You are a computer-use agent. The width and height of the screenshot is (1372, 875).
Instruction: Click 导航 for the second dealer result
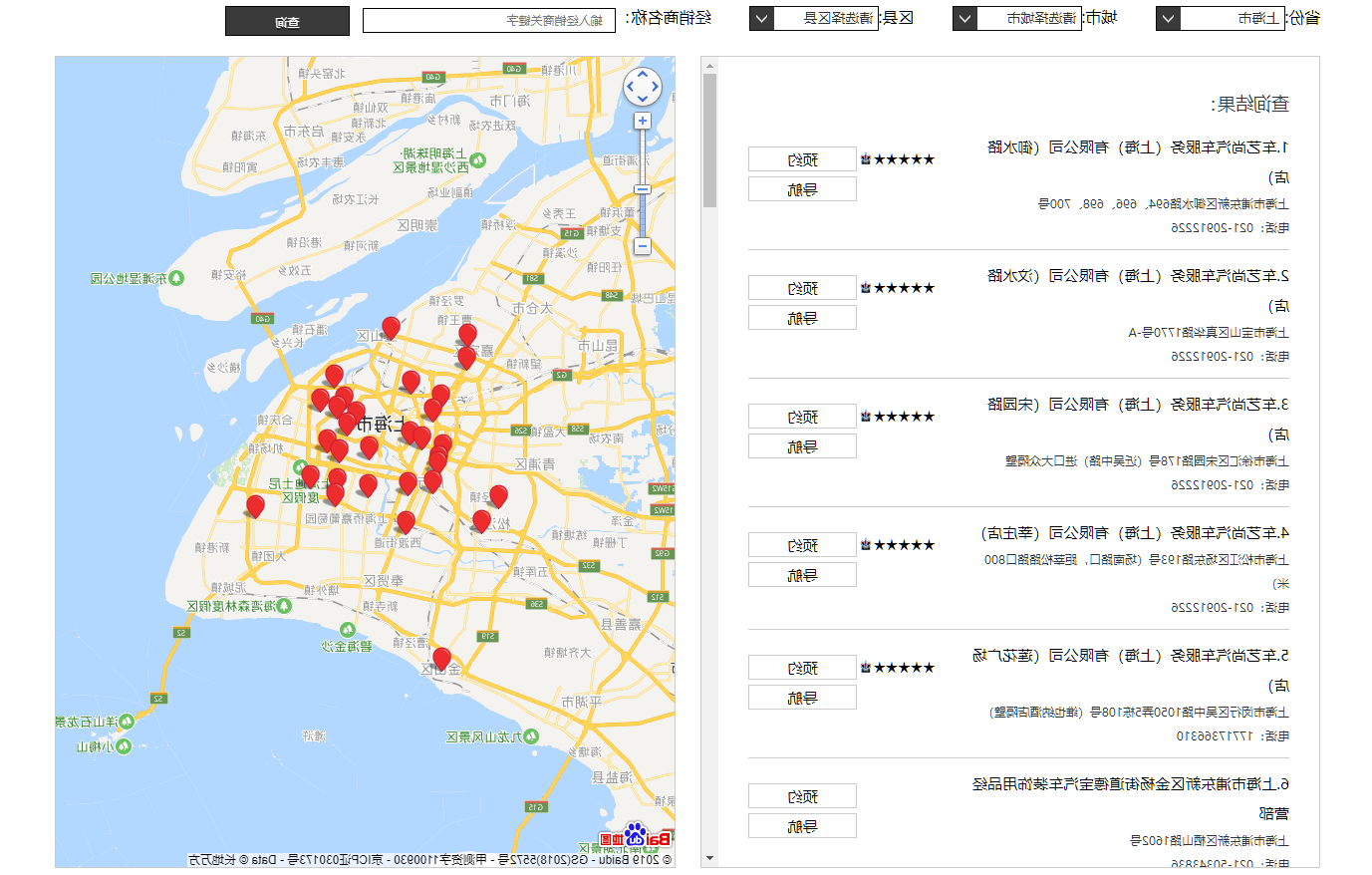click(x=802, y=318)
